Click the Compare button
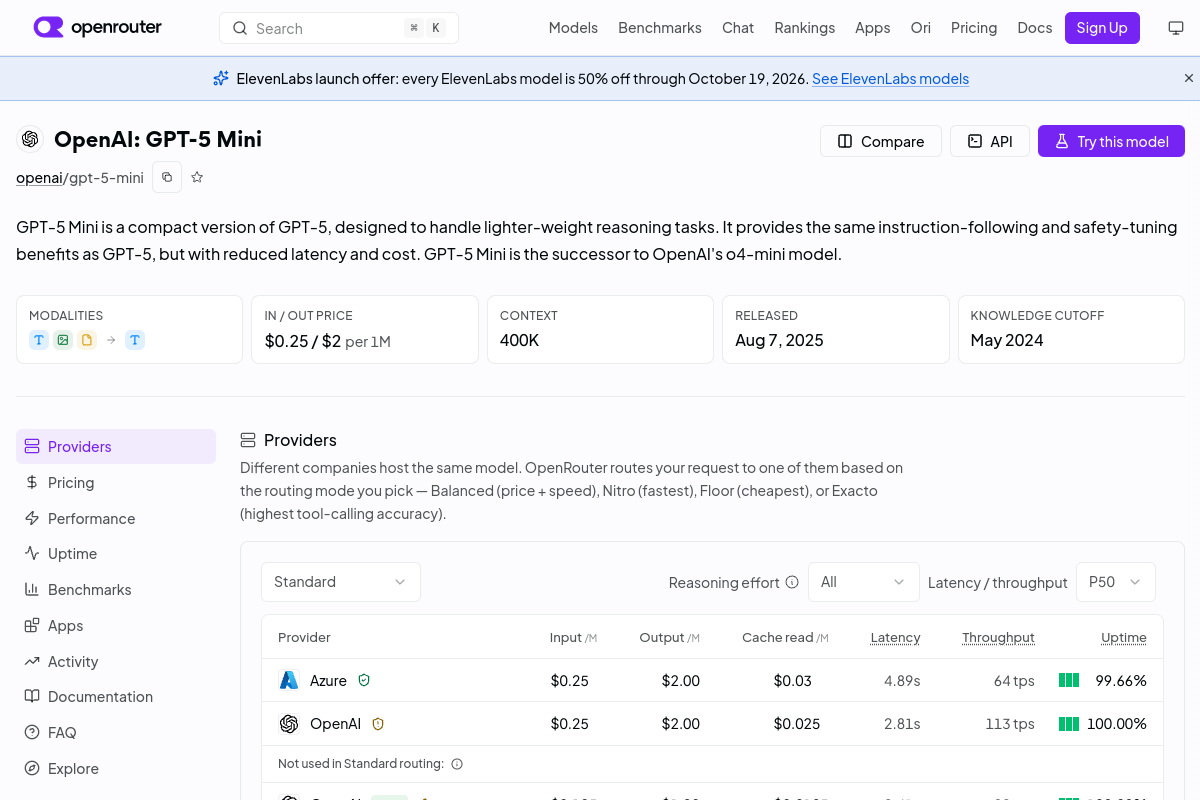 881,141
